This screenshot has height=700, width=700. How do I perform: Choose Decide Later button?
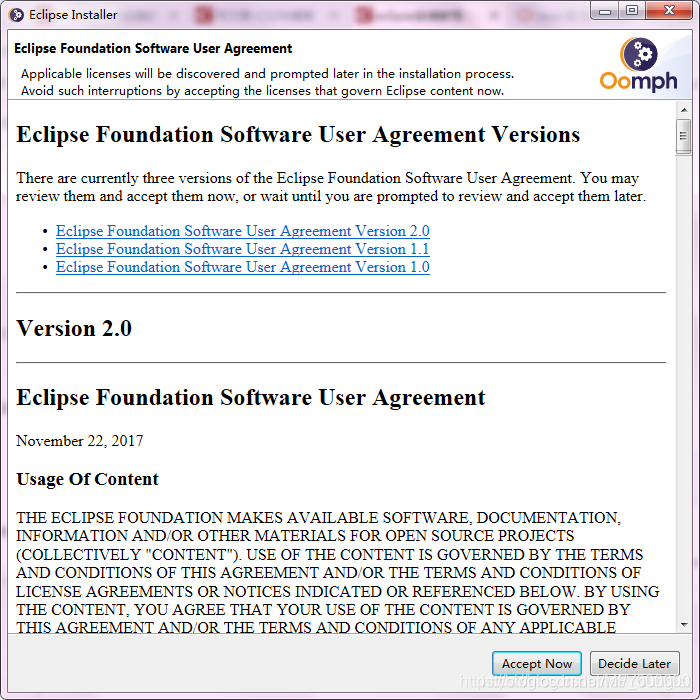(634, 663)
